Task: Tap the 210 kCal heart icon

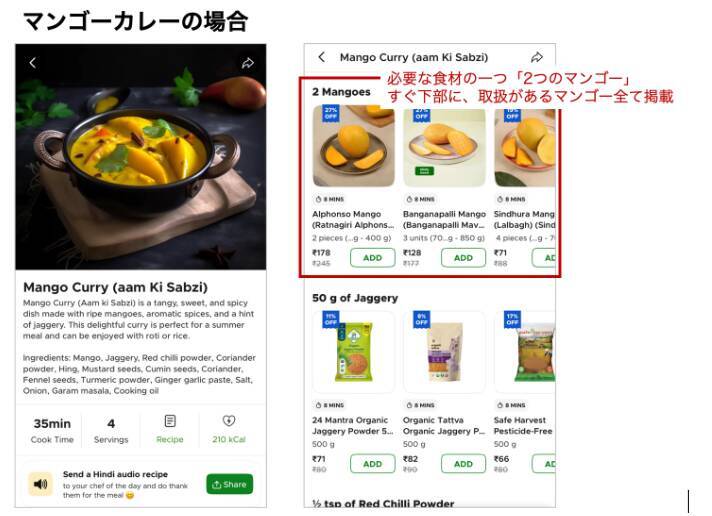Action: [x=229, y=421]
